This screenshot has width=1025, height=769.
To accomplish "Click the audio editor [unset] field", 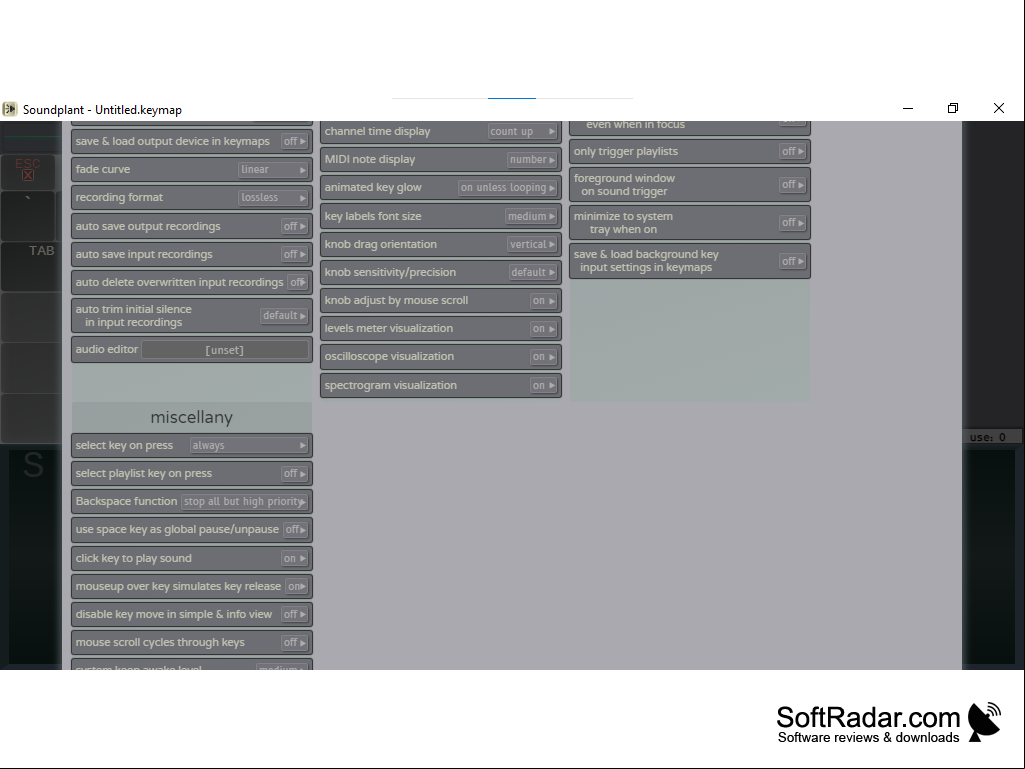I will point(225,350).
